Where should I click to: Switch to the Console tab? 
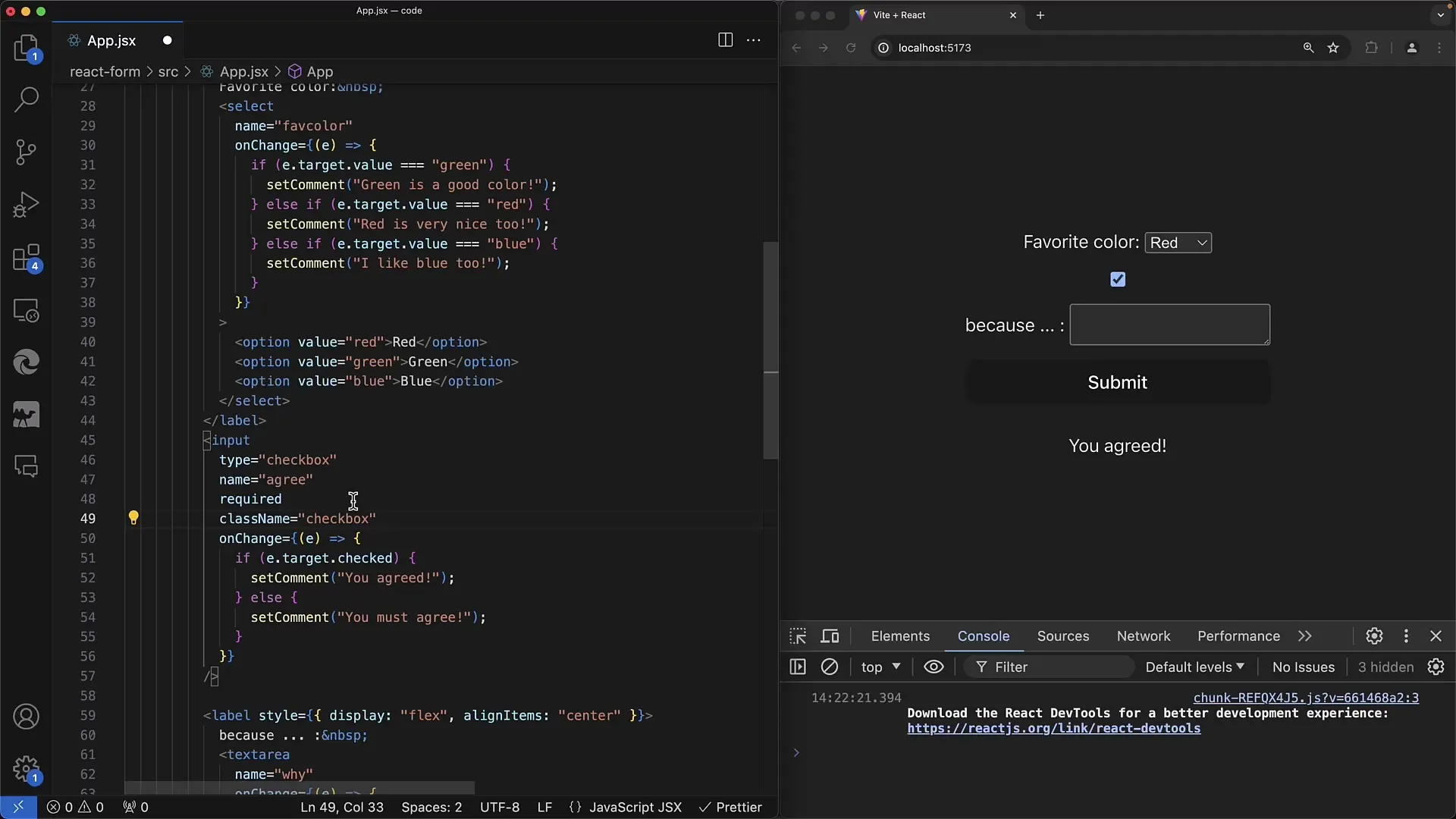[984, 636]
